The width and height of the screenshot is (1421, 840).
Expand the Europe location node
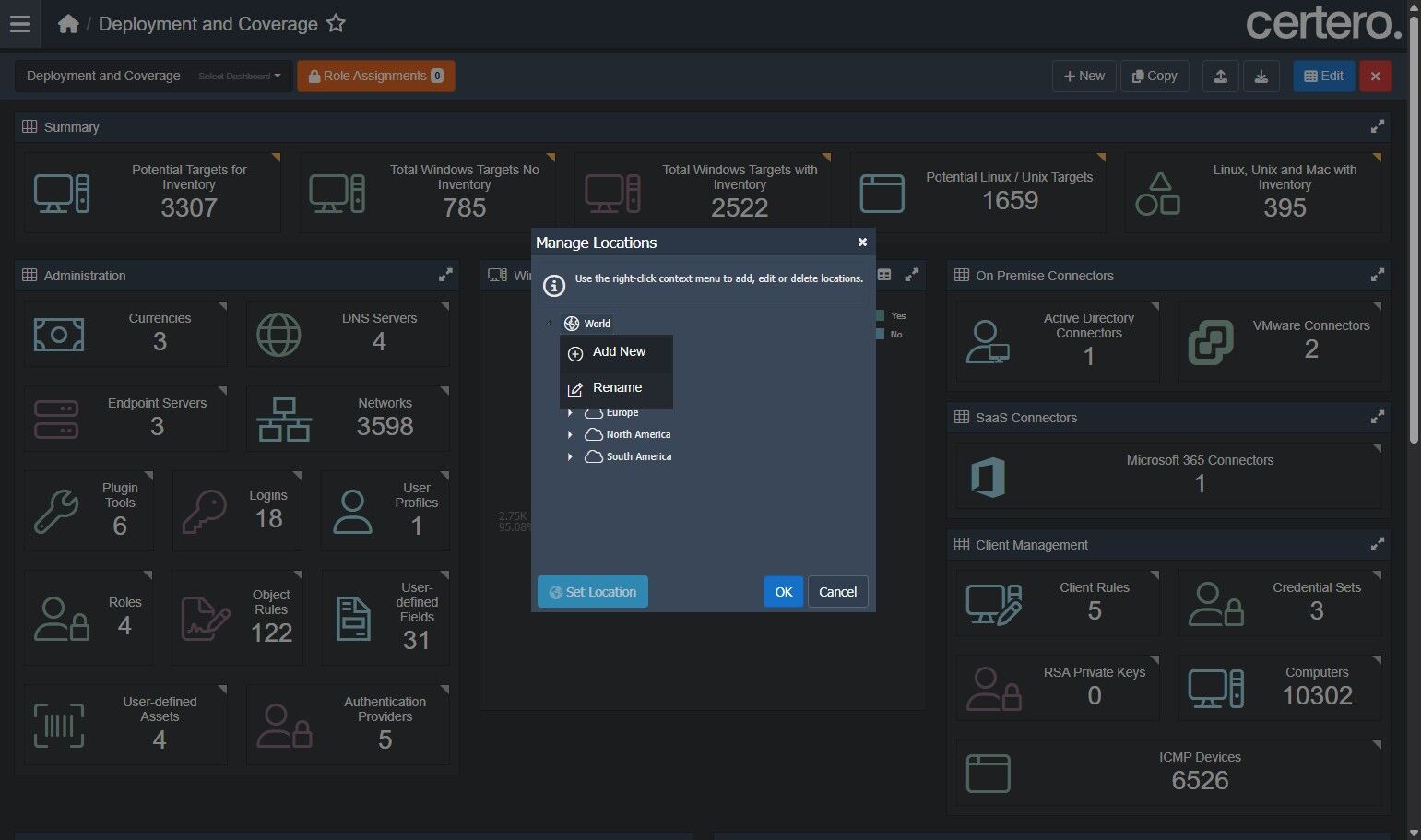pyautogui.click(x=570, y=413)
